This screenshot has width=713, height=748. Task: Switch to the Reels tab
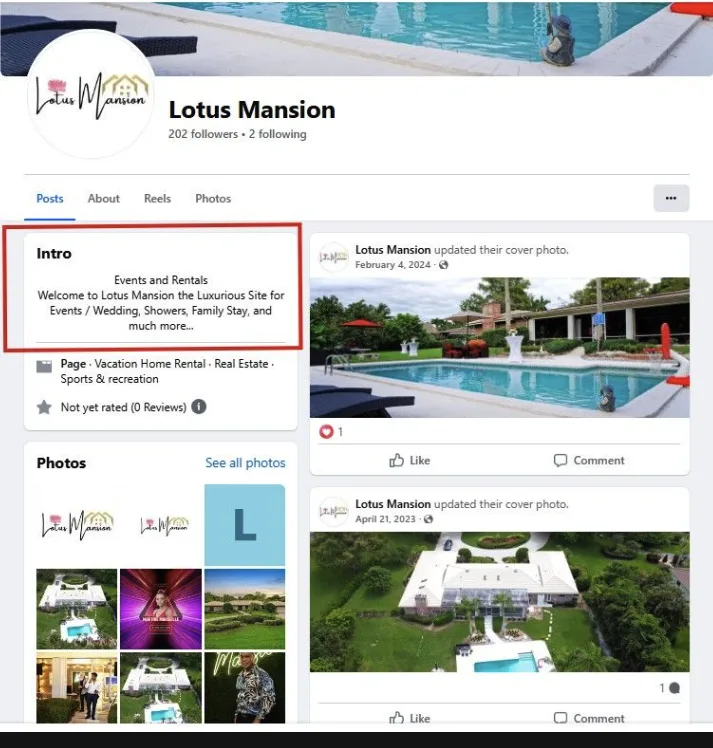click(x=157, y=198)
